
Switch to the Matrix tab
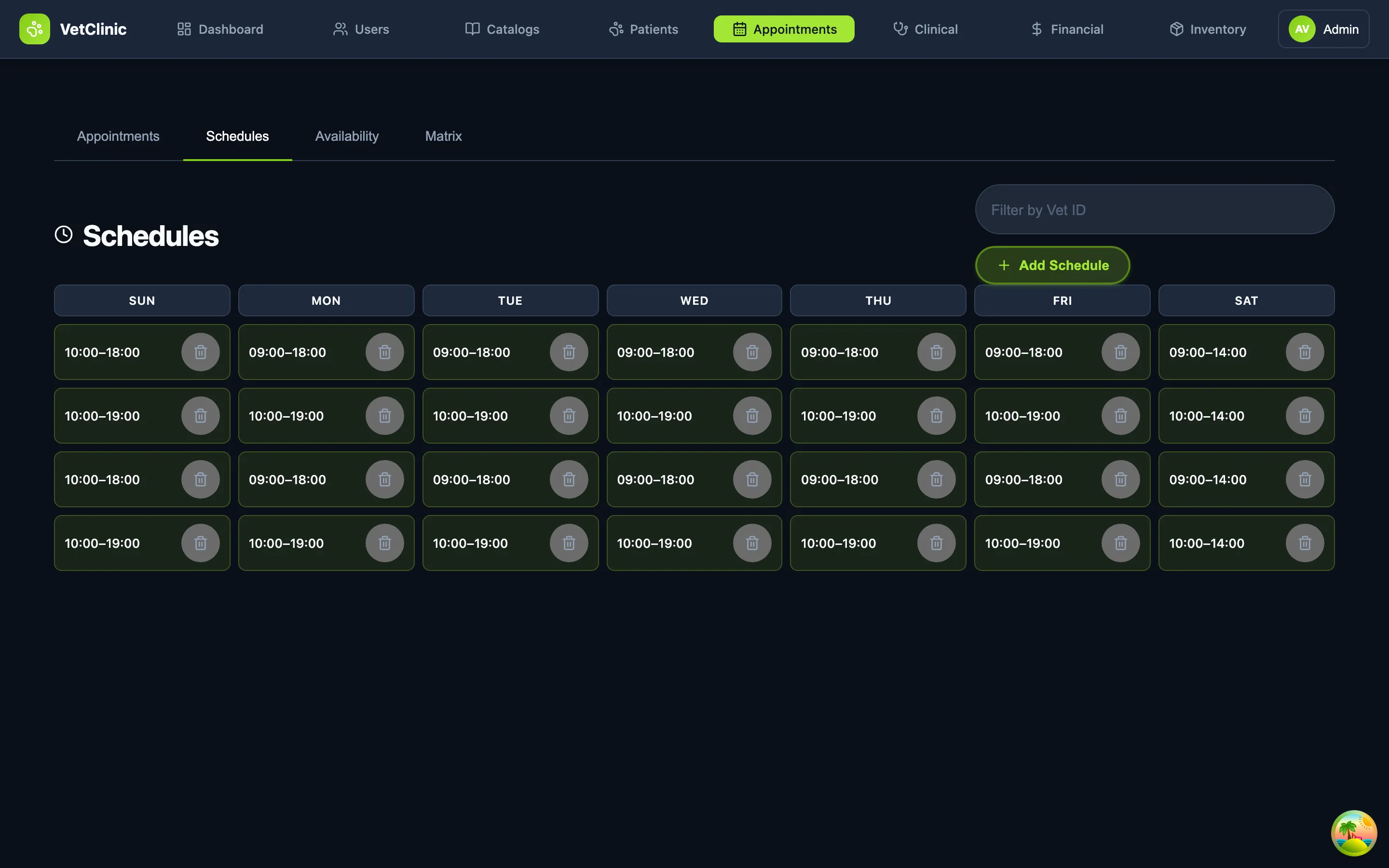[443, 136]
